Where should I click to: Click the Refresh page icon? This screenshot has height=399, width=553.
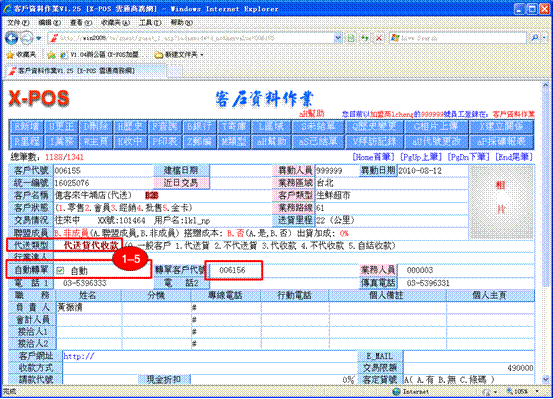364,38
